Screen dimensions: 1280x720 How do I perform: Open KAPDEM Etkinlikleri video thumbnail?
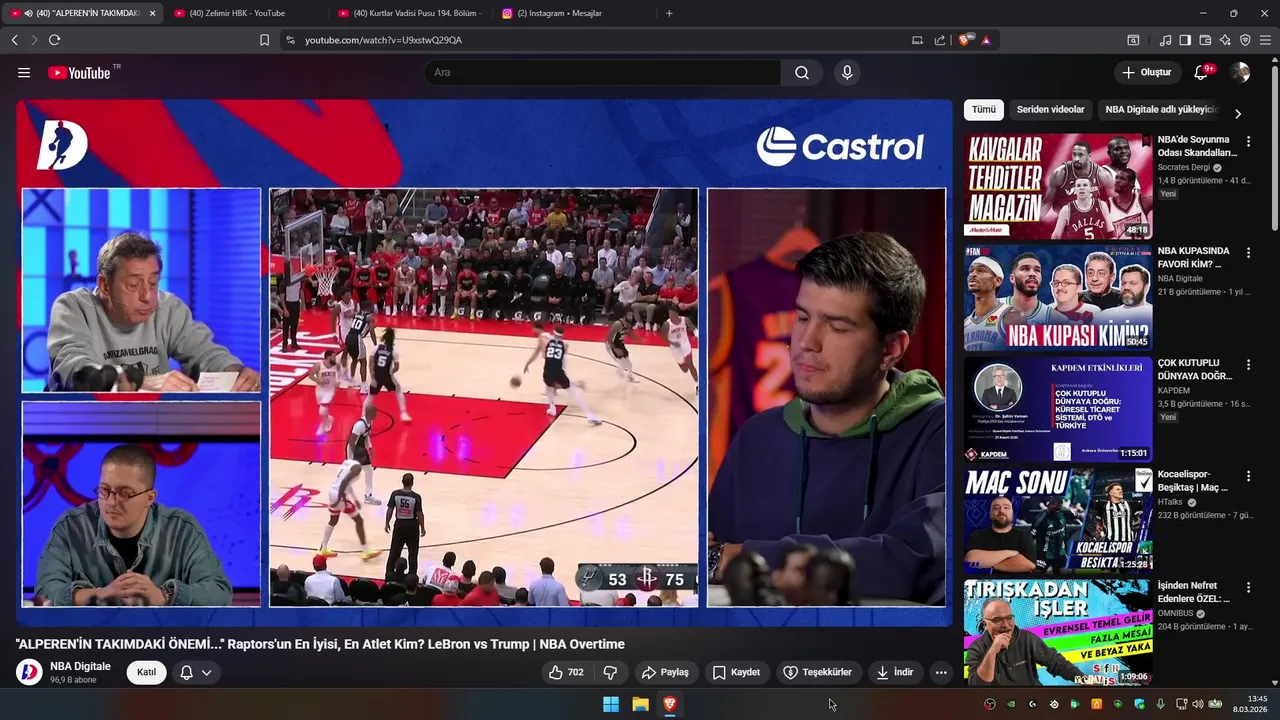click(1058, 410)
